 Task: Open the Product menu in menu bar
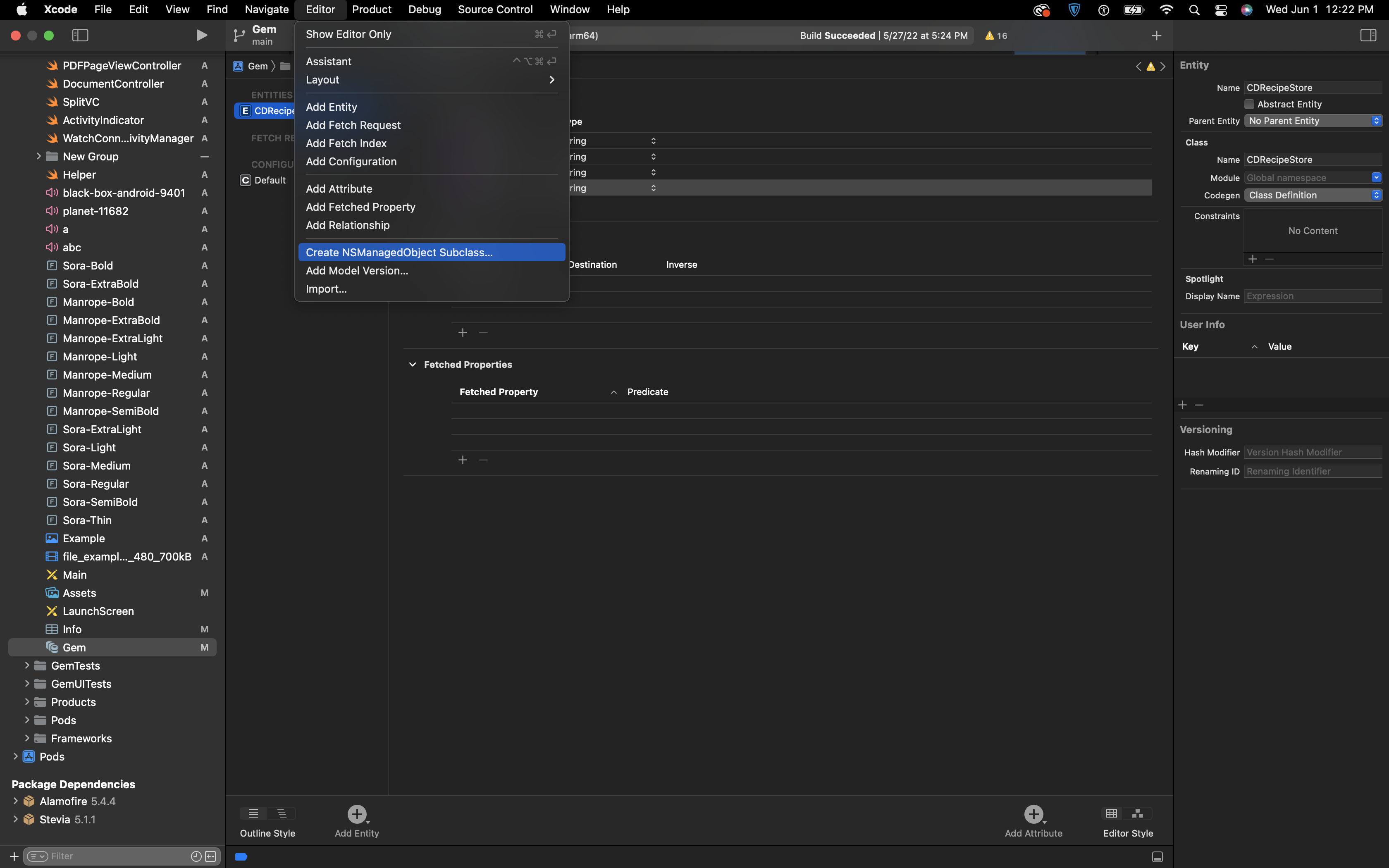[x=371, y=10]
